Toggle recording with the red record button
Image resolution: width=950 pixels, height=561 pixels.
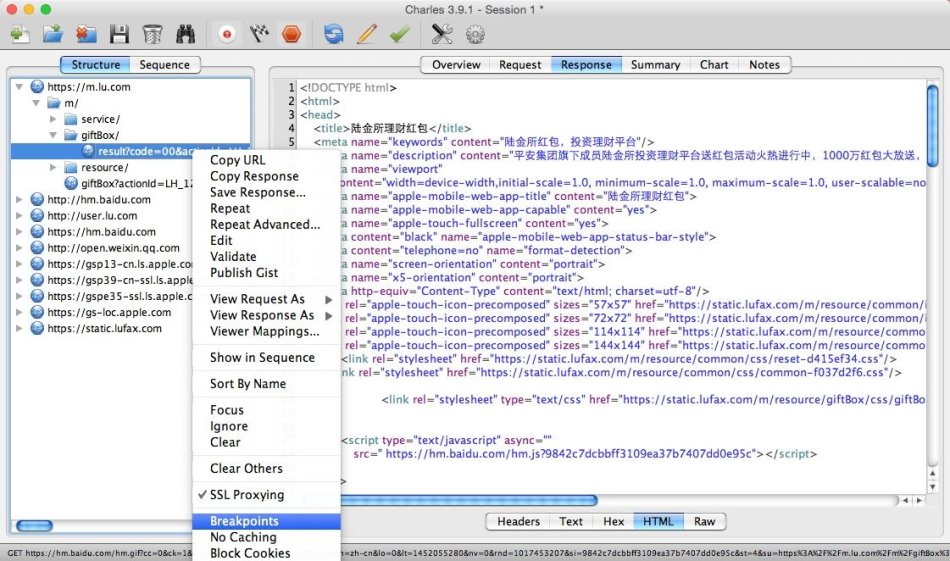pos(227,34)
